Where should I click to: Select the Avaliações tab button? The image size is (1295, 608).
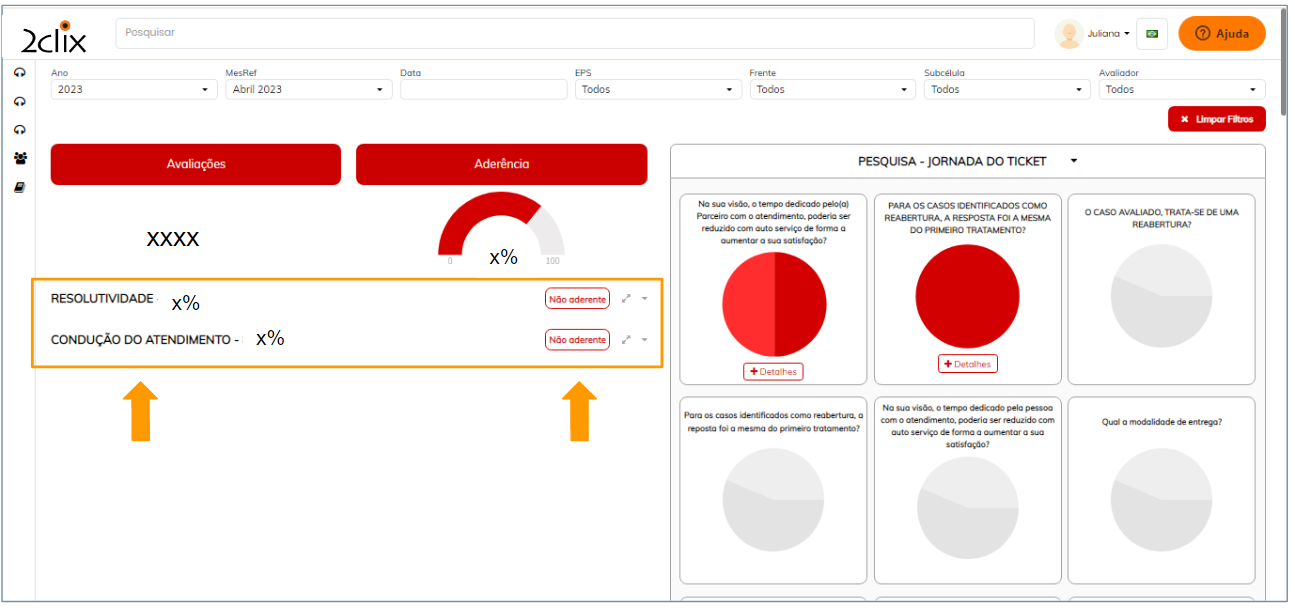click(x=196, y=164)
